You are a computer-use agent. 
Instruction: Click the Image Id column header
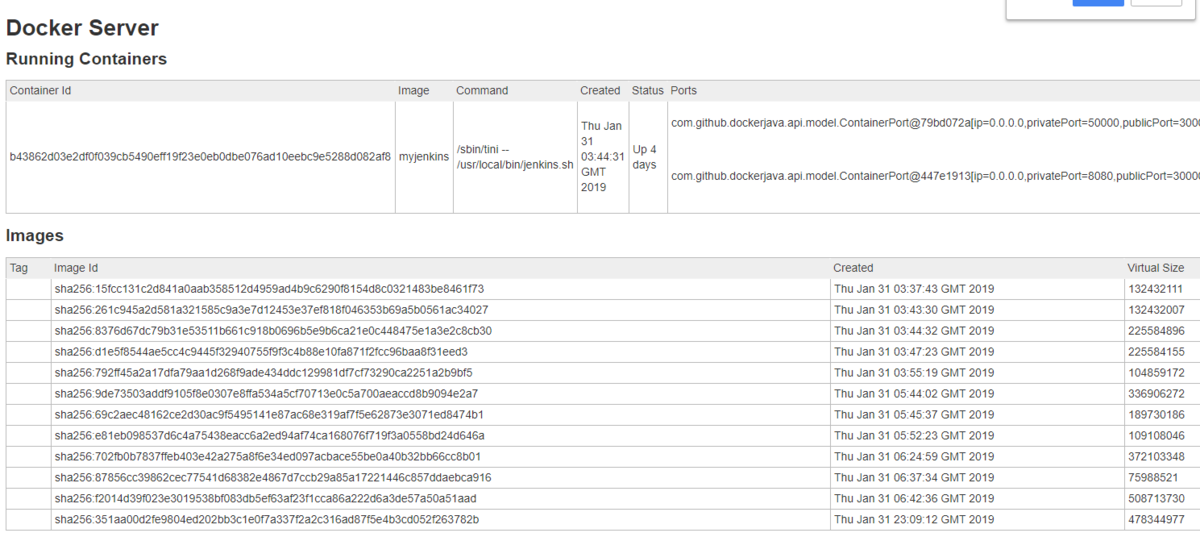click(76, 268)
